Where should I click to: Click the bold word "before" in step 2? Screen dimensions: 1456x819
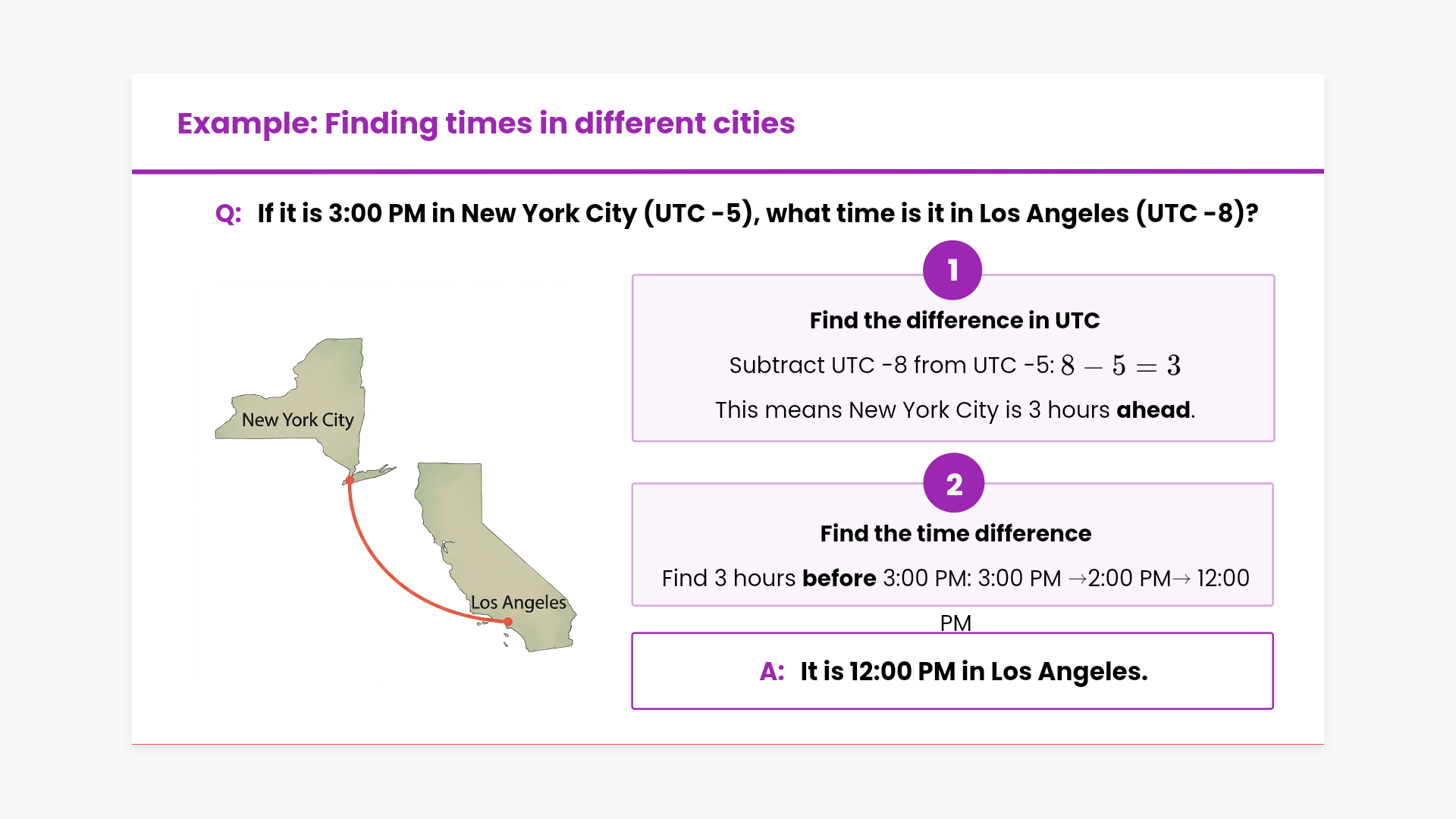(839, 579)
